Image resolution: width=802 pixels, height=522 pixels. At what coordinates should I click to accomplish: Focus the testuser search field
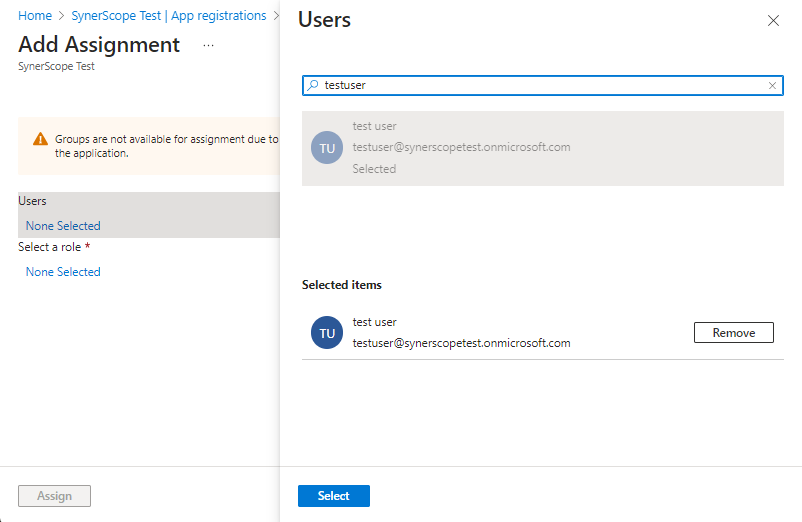coord(540,86)
